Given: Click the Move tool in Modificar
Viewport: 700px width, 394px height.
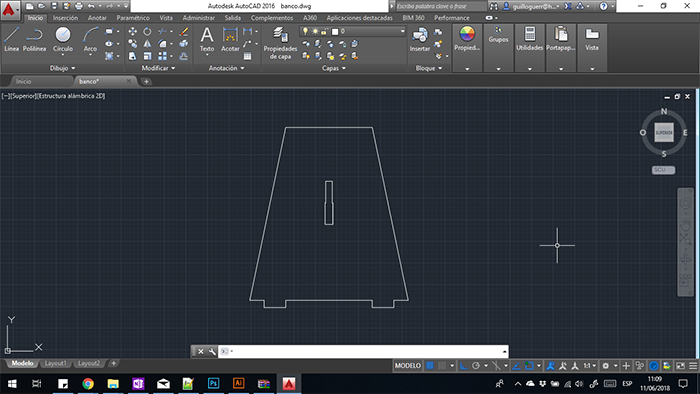Looking at the screenshot, I should (x=133, y=31).
